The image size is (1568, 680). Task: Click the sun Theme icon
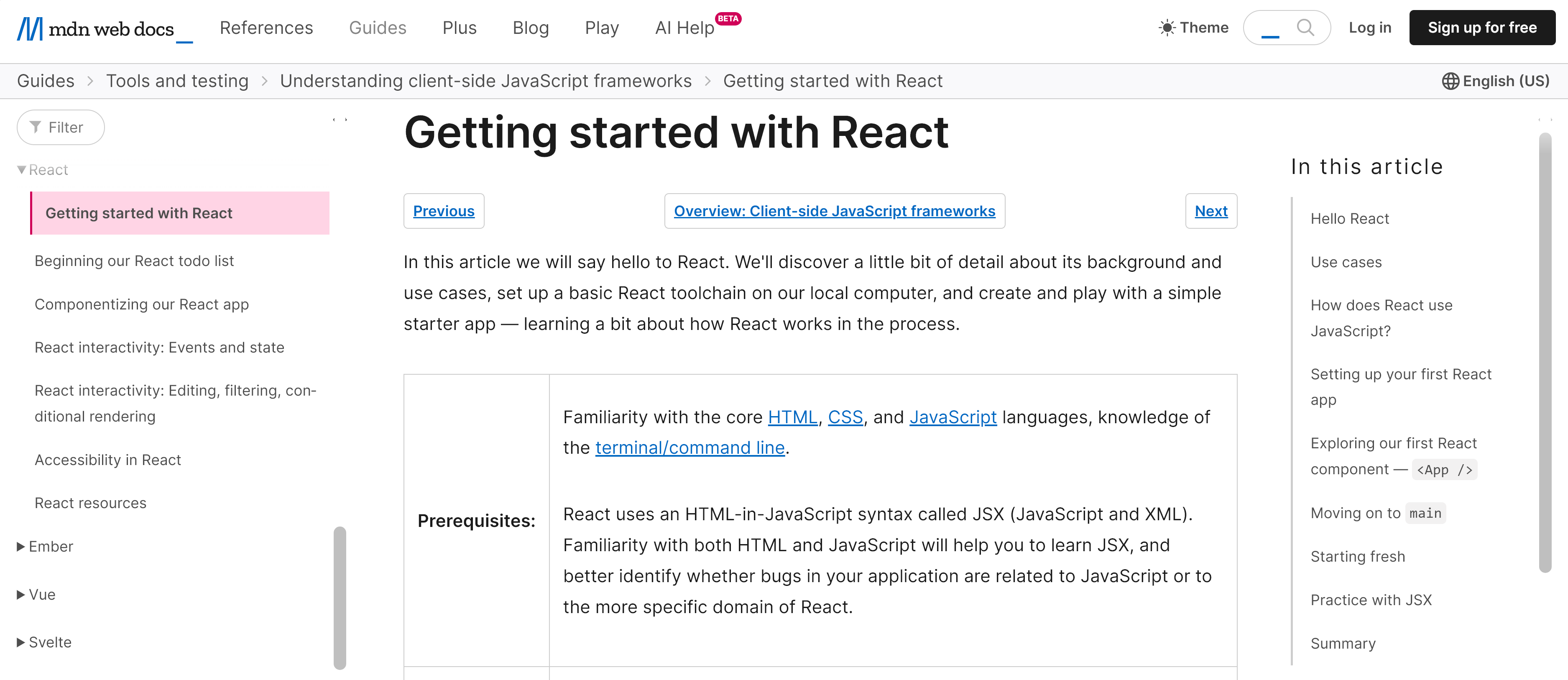pyautogui.click(x=1166, y=28)
